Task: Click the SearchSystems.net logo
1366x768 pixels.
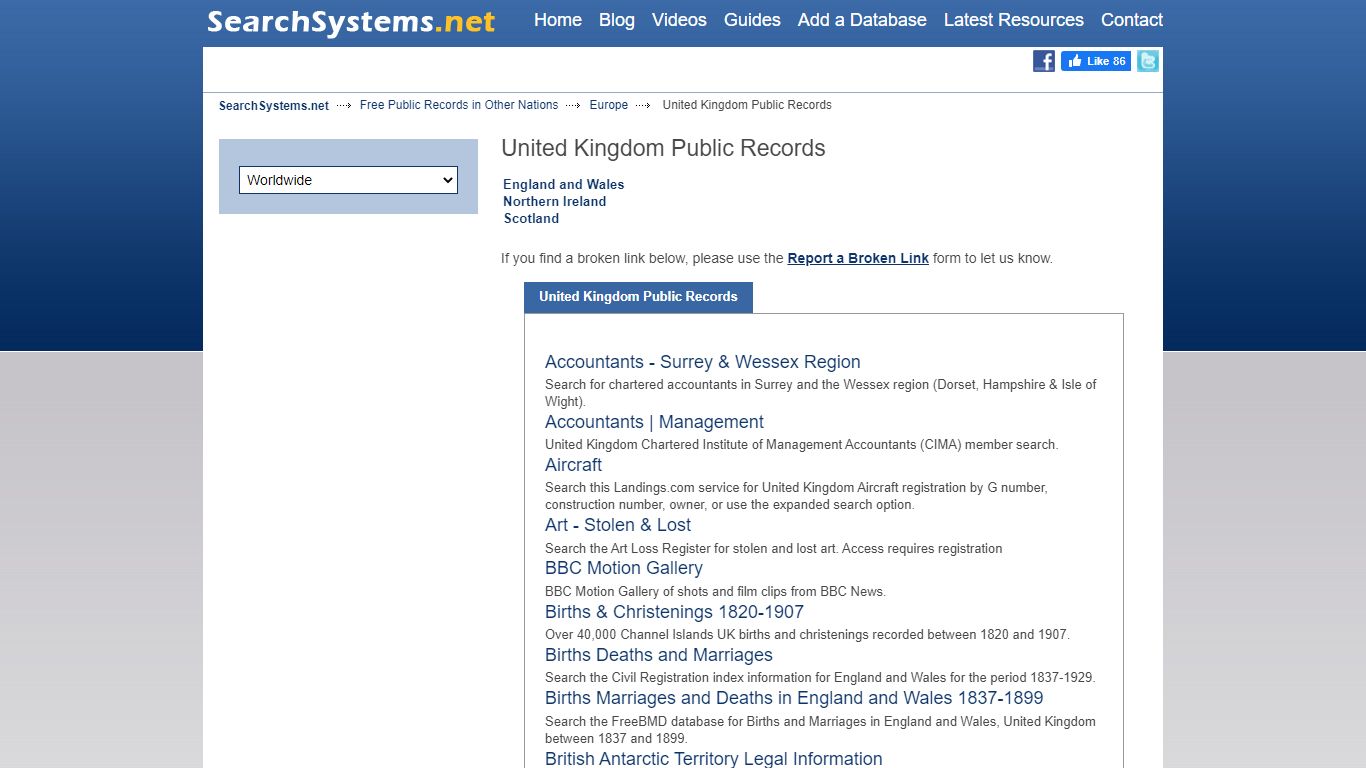Action: pos(351,21)
